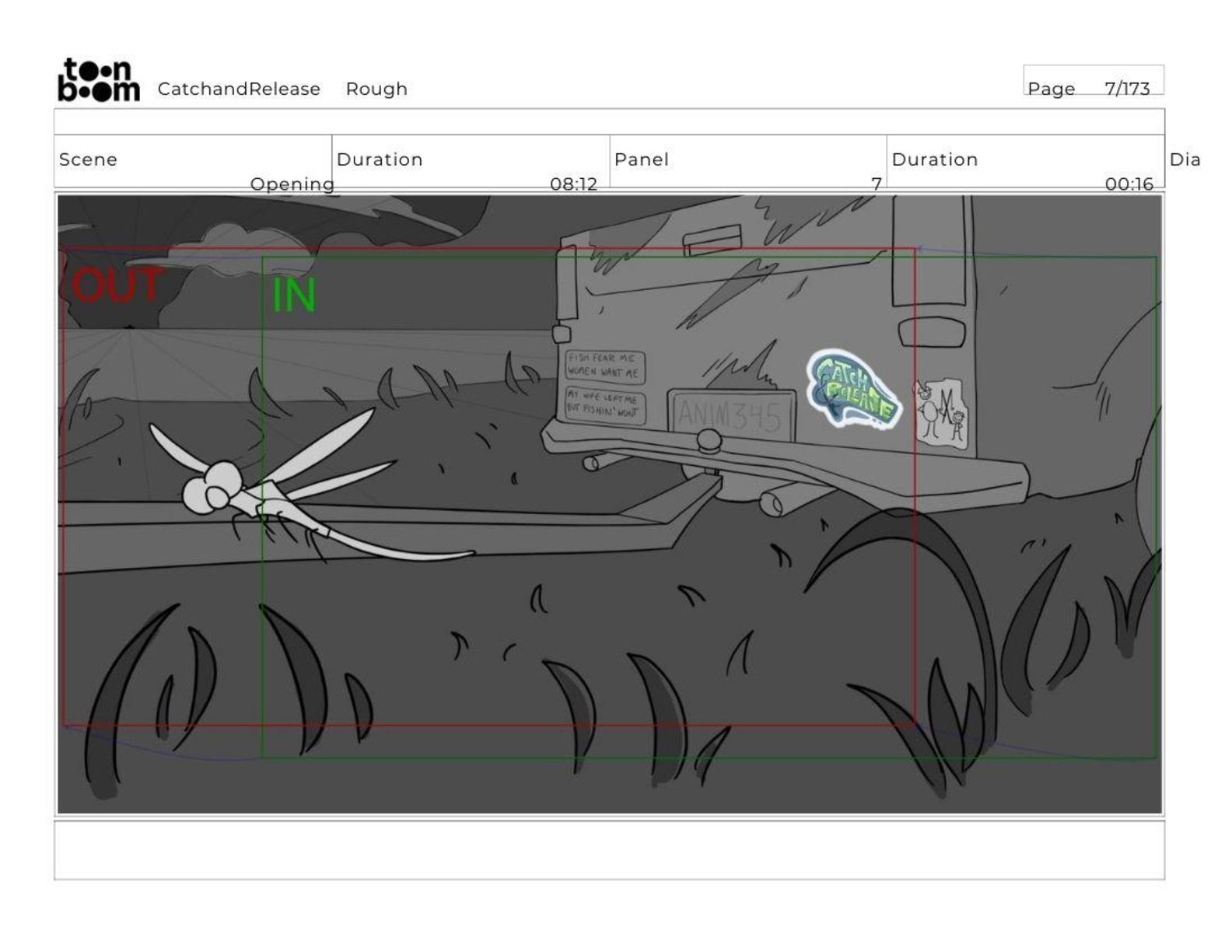This screenshot has height=952, width=1232.
Task: Click the partially visible 'Dia' column header
Action: pyautogui.click(x=1185, y=159)
